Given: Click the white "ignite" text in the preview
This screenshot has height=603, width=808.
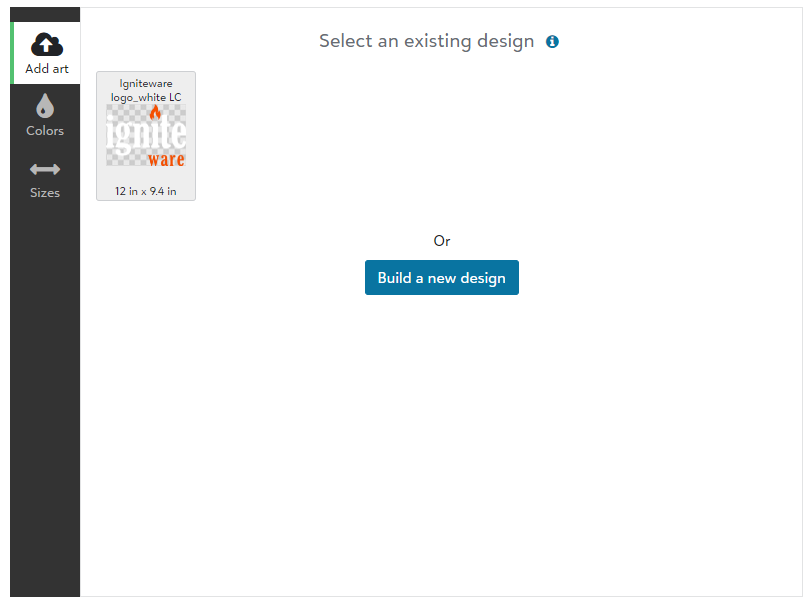Looking at the screenshot, I should click(x=146, y=135).
